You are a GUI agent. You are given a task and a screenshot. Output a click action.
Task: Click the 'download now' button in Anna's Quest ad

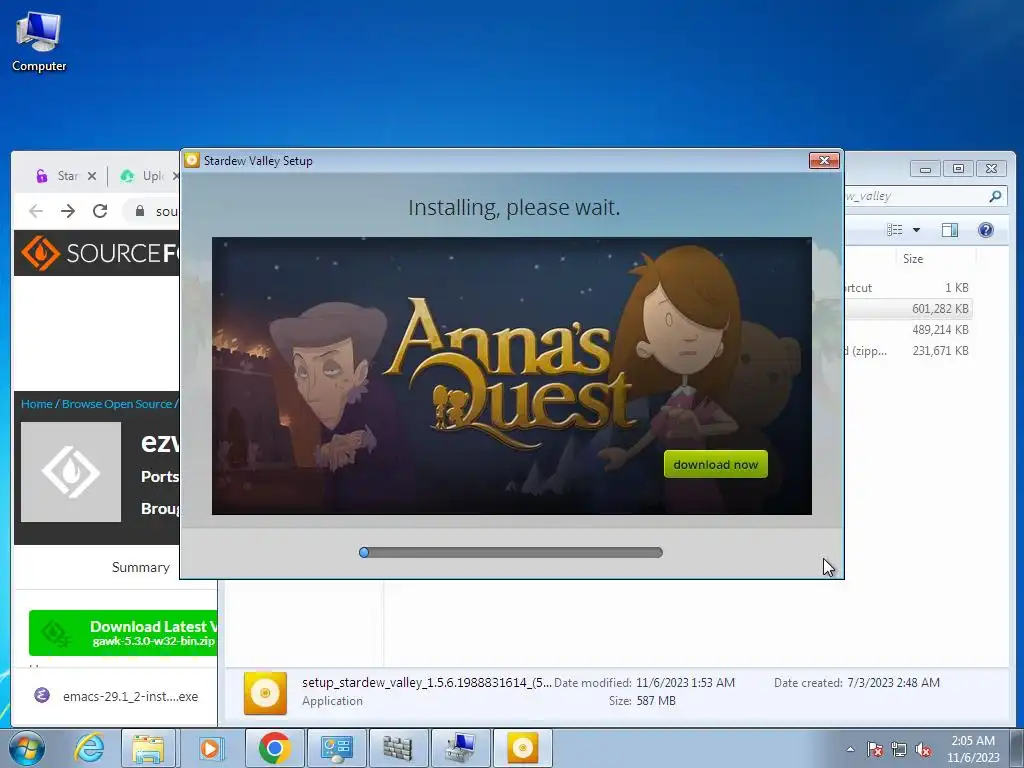click(x=716, y=464)
